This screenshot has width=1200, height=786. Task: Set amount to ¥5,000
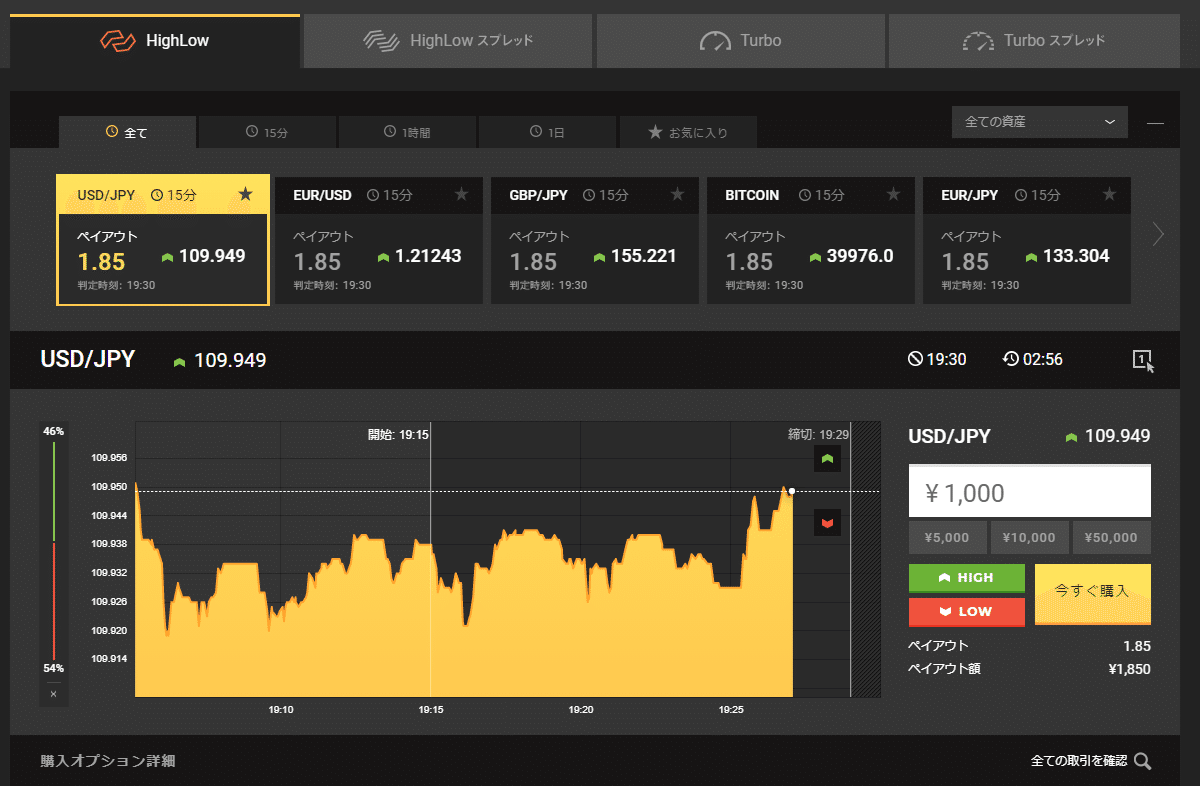pos(947,537)
